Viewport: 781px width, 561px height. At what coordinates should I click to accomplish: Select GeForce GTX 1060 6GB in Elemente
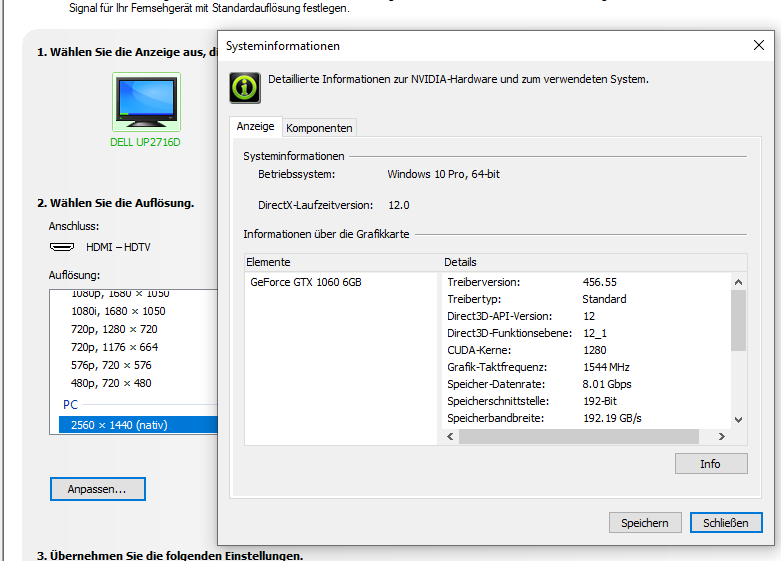coord(306,282)
